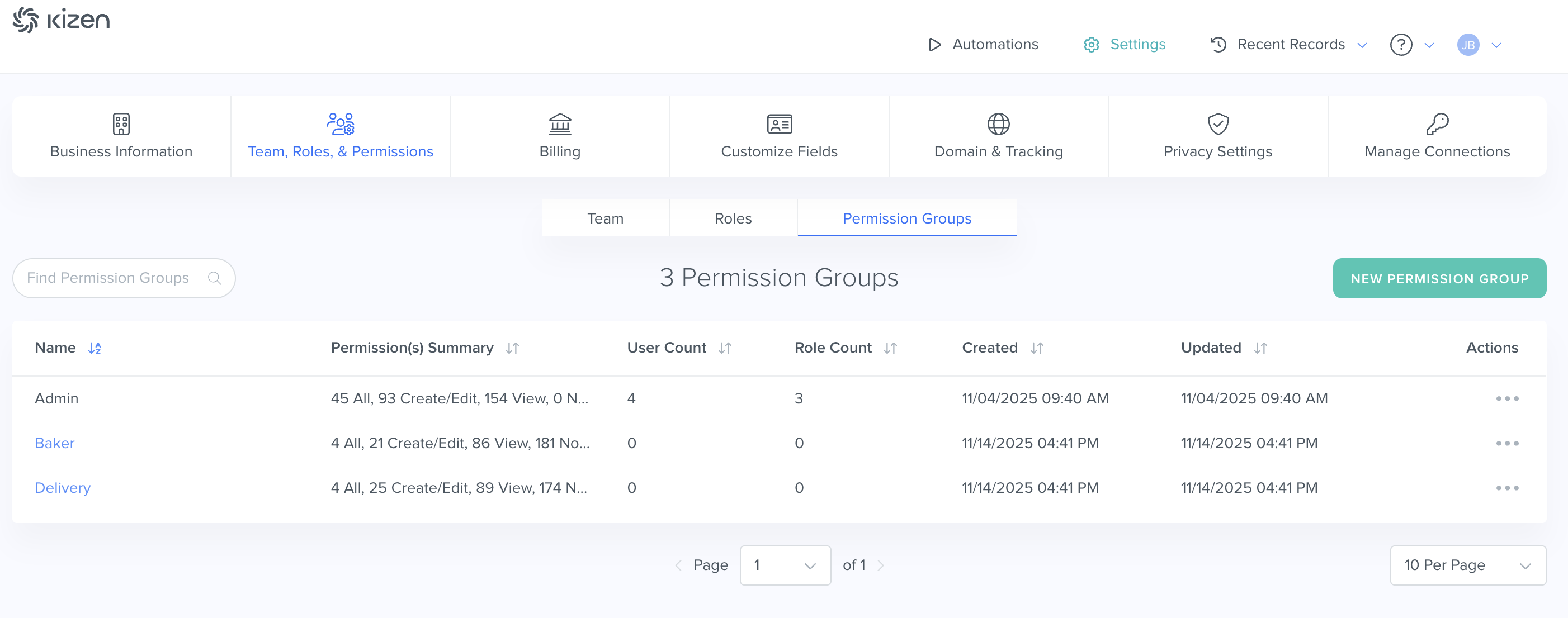This screenshot has width=1568, height=618.
Task: Open actions menu for Delivery row
Action: pyautogui.click(x=1507, y=488)
